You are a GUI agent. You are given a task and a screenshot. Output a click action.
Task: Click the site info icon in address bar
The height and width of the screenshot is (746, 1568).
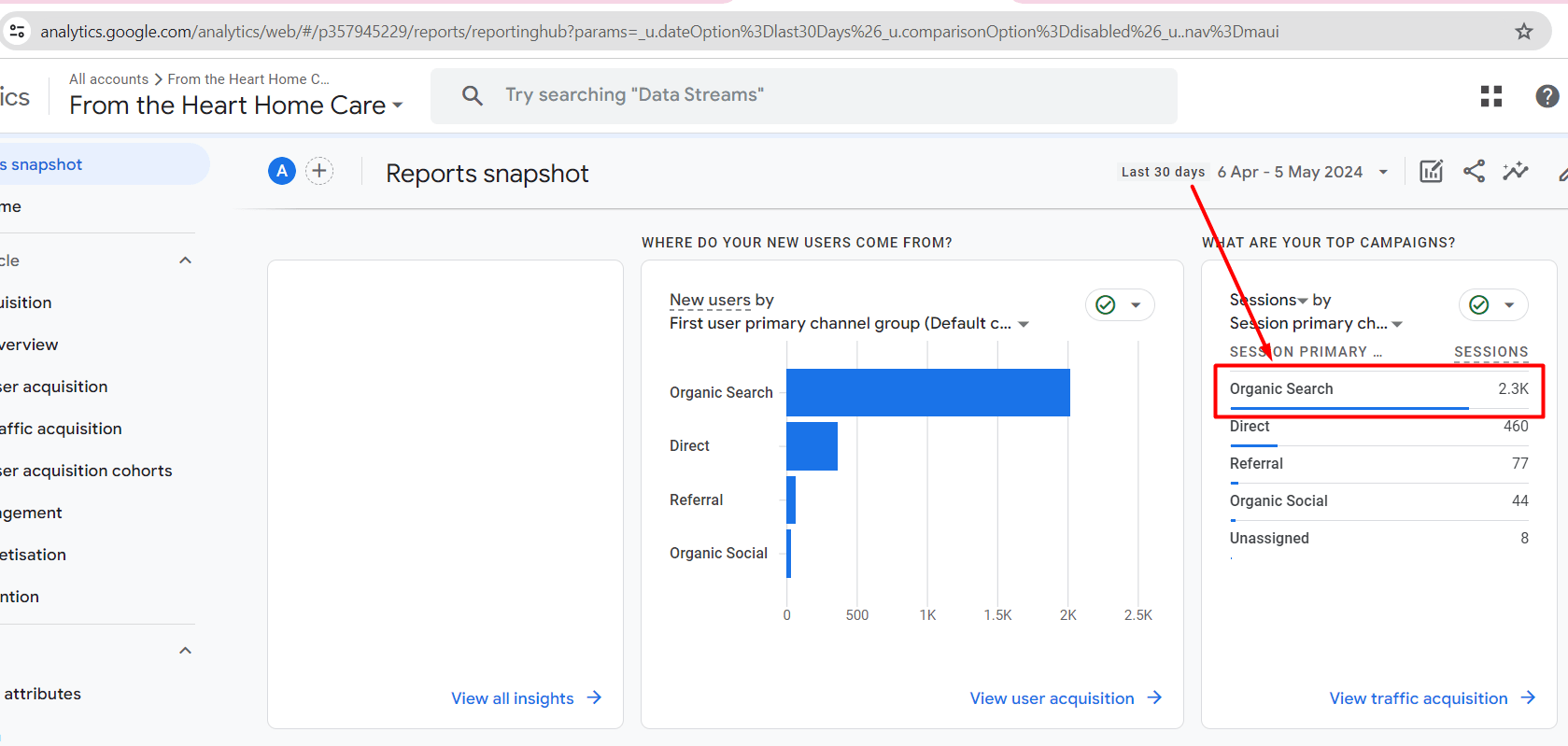(17, 31)
